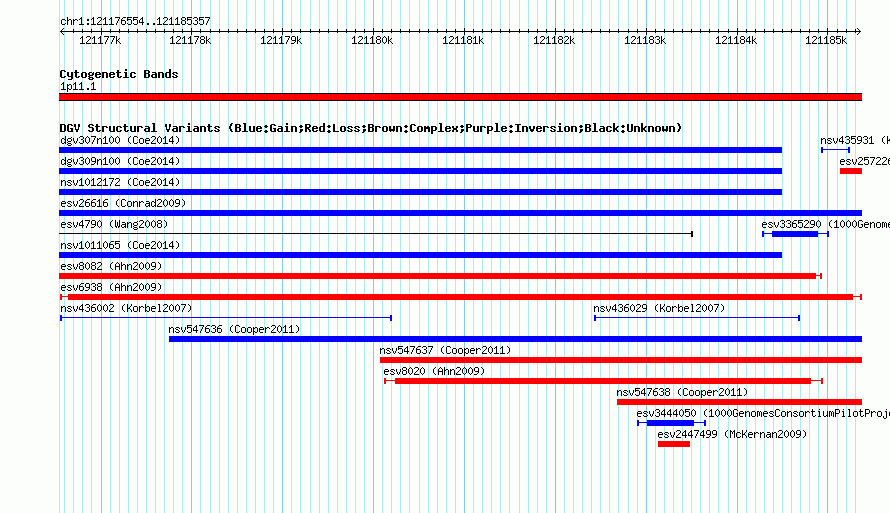The height and width of the screenshot is (513, 890).
Task: Click the 121185k ruler tick label
Action: pyautogui.click(x=826, y=40)
